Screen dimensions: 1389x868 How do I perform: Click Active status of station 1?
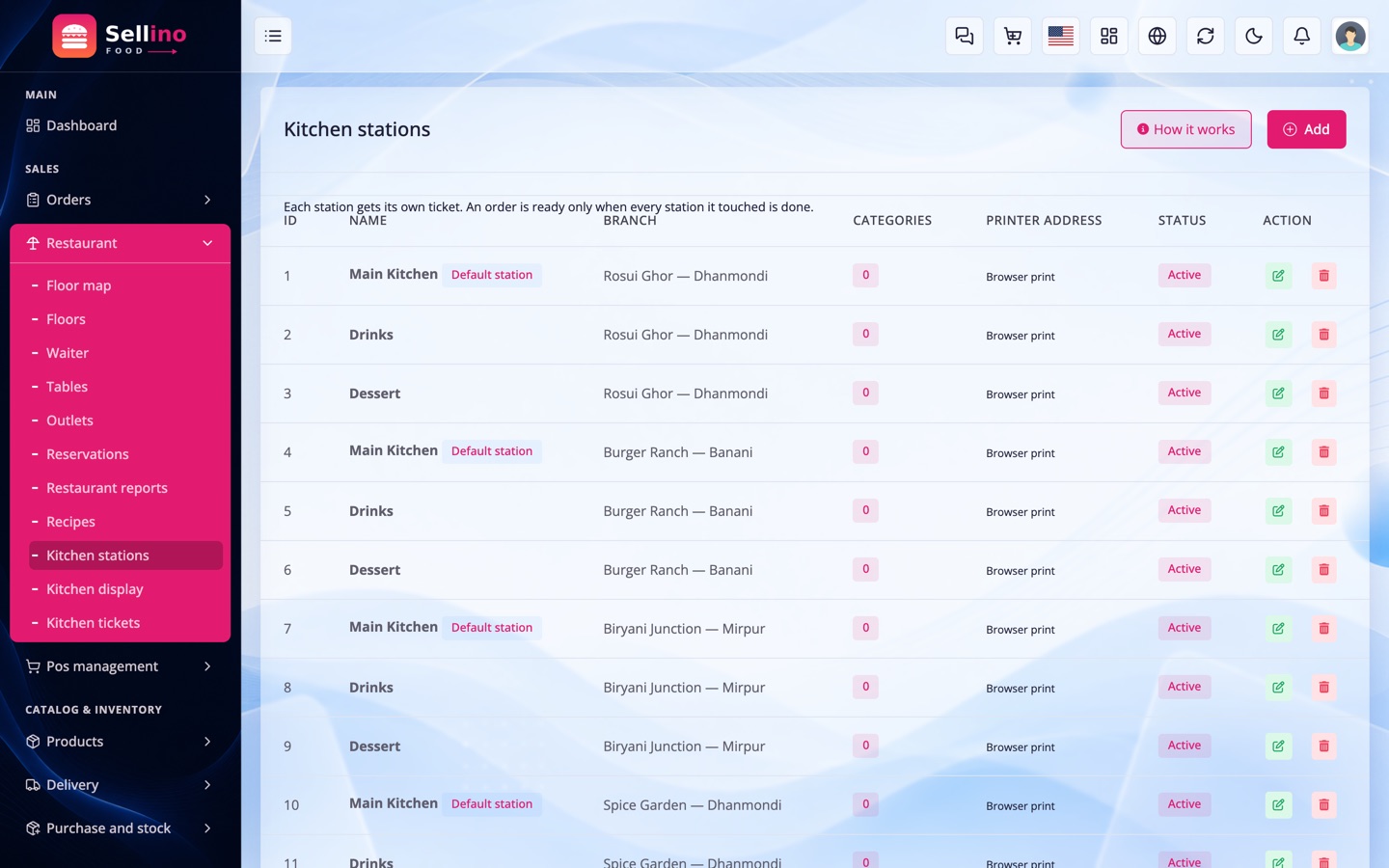(1185, 275)
